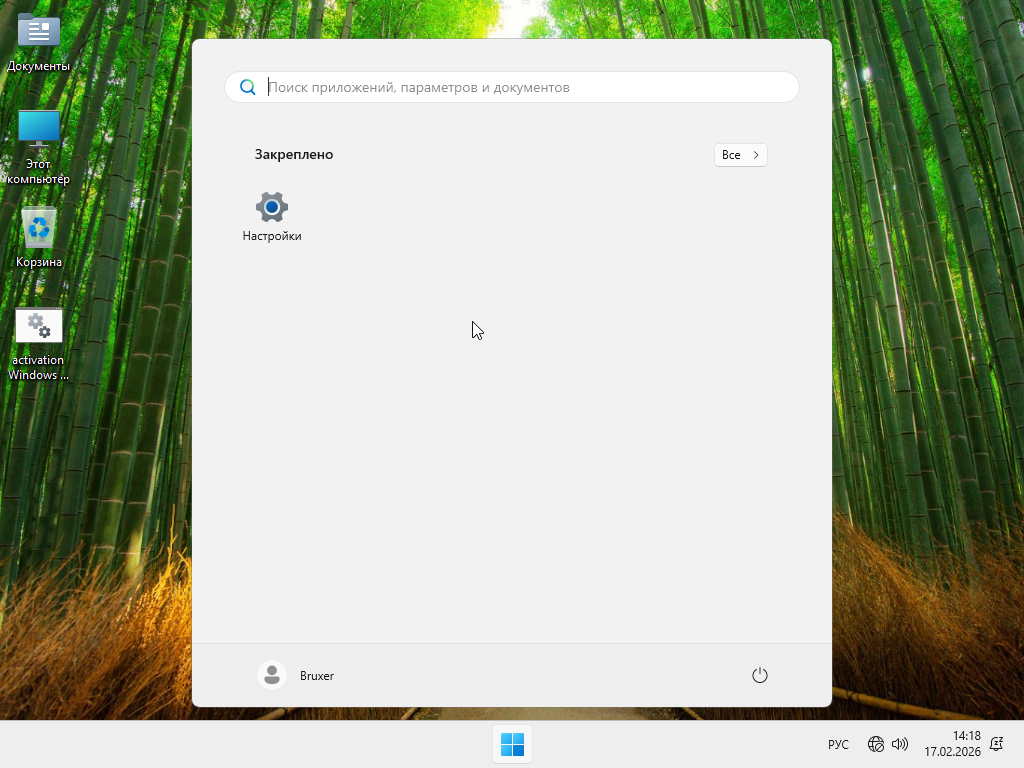Open the volume speaker tray icon

[x=900, y=744]
